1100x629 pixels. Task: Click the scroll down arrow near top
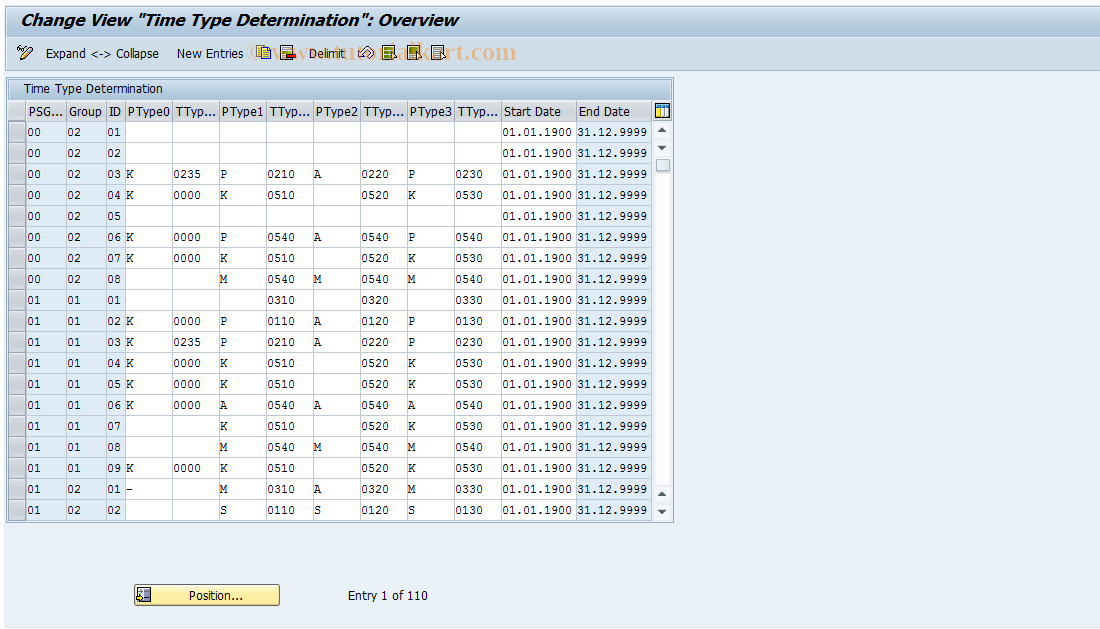[662, 148]
